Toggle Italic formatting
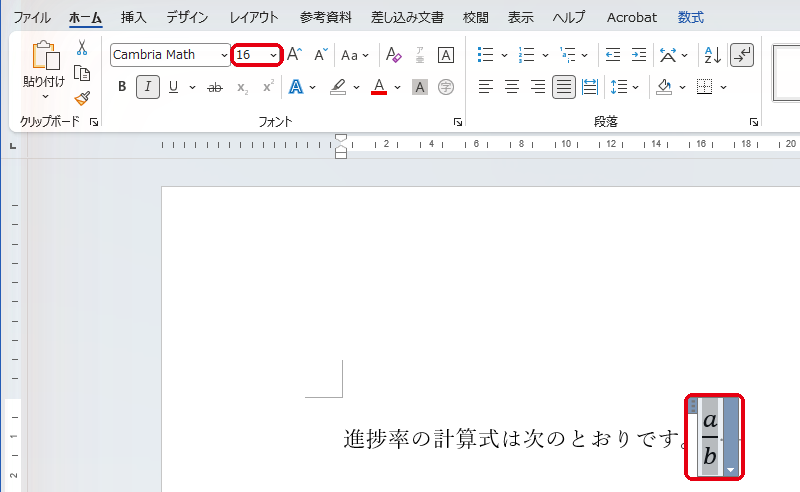Screen dimensions: 800x492 (148, 87)
